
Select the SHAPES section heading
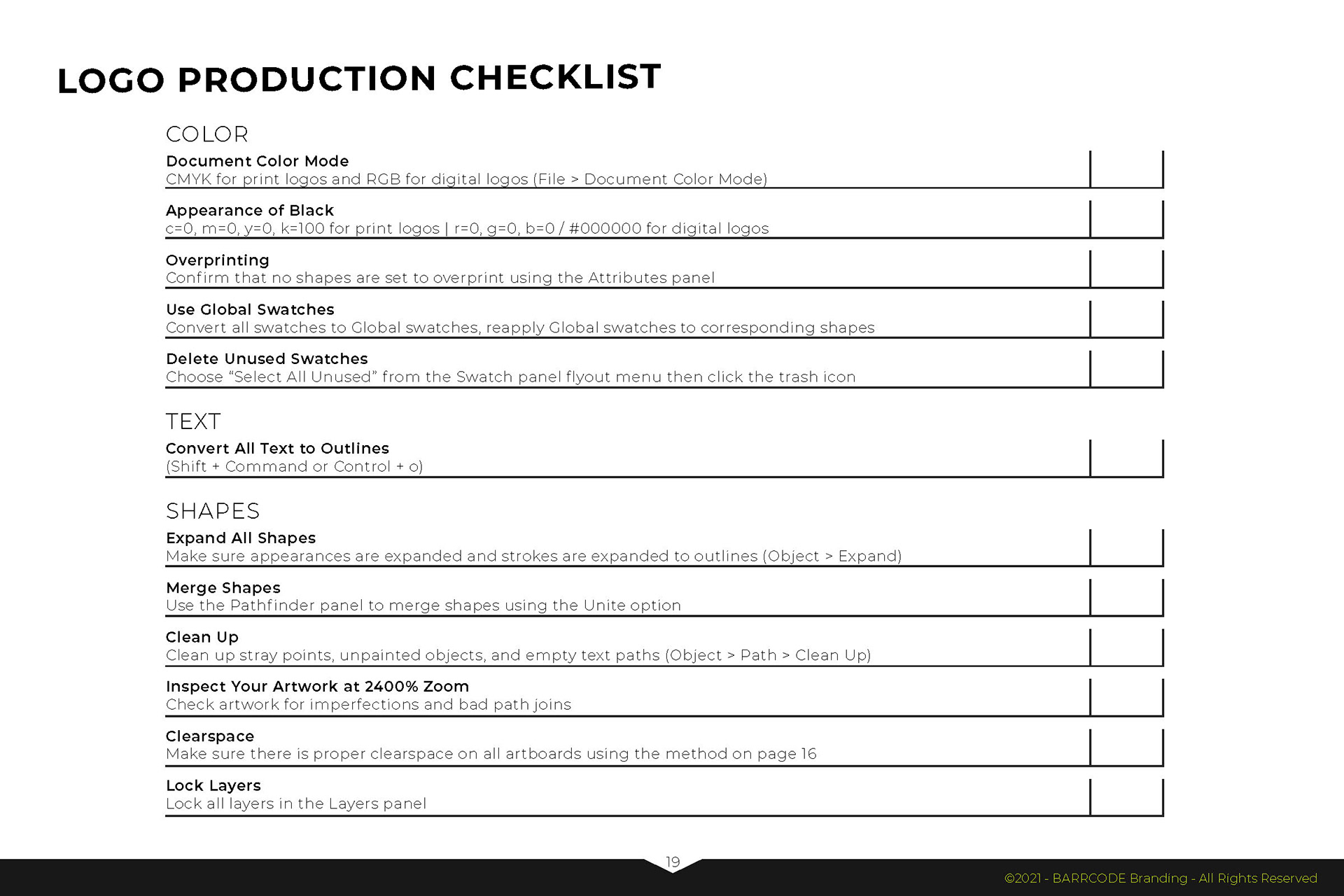click(x=213, y=511)
